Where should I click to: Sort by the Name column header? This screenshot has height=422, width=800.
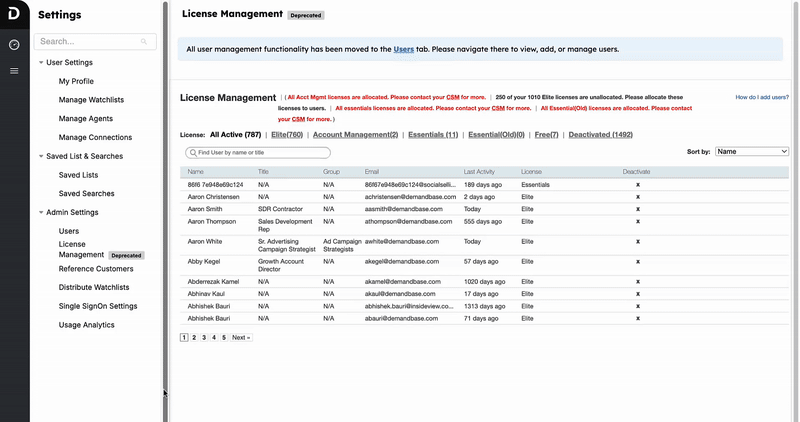[x=195, y=172]
